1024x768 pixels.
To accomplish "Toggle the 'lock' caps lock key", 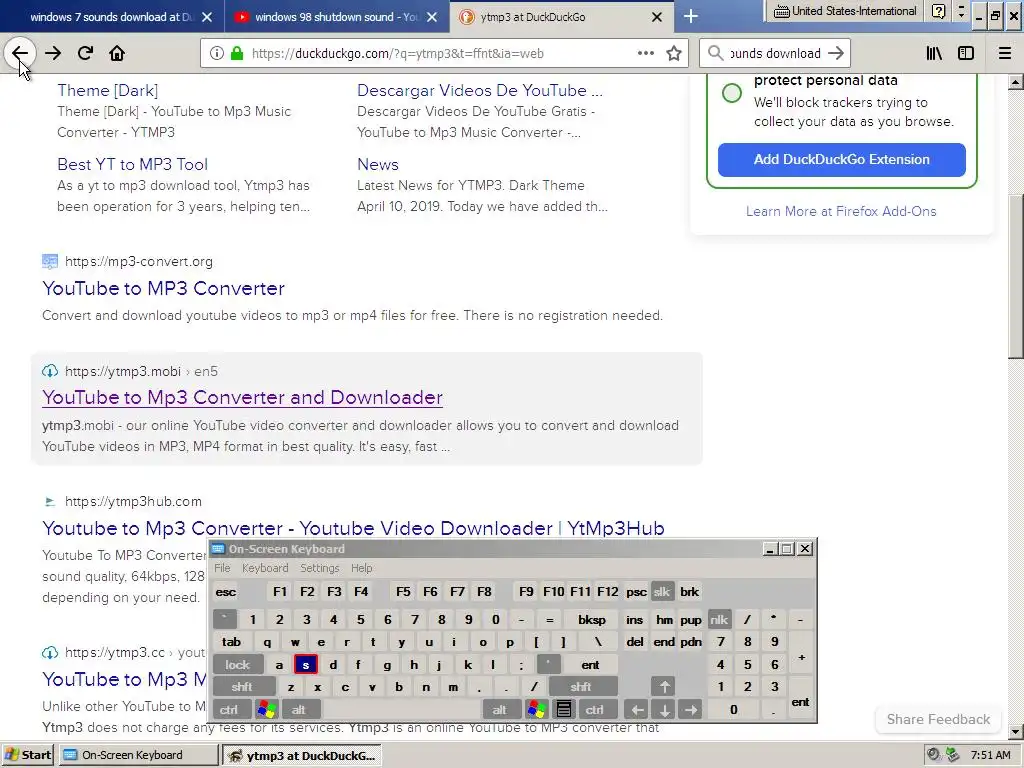I will (238, 665).
